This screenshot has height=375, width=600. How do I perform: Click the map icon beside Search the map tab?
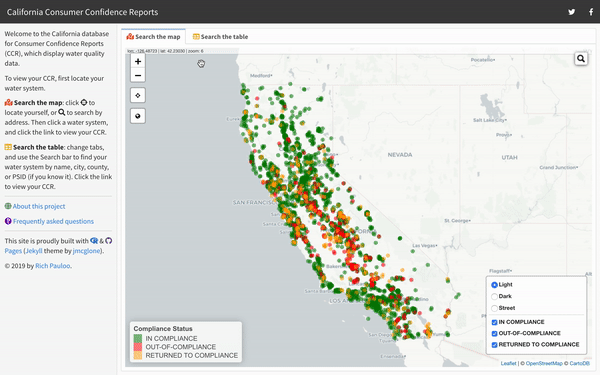click(130, 37)
